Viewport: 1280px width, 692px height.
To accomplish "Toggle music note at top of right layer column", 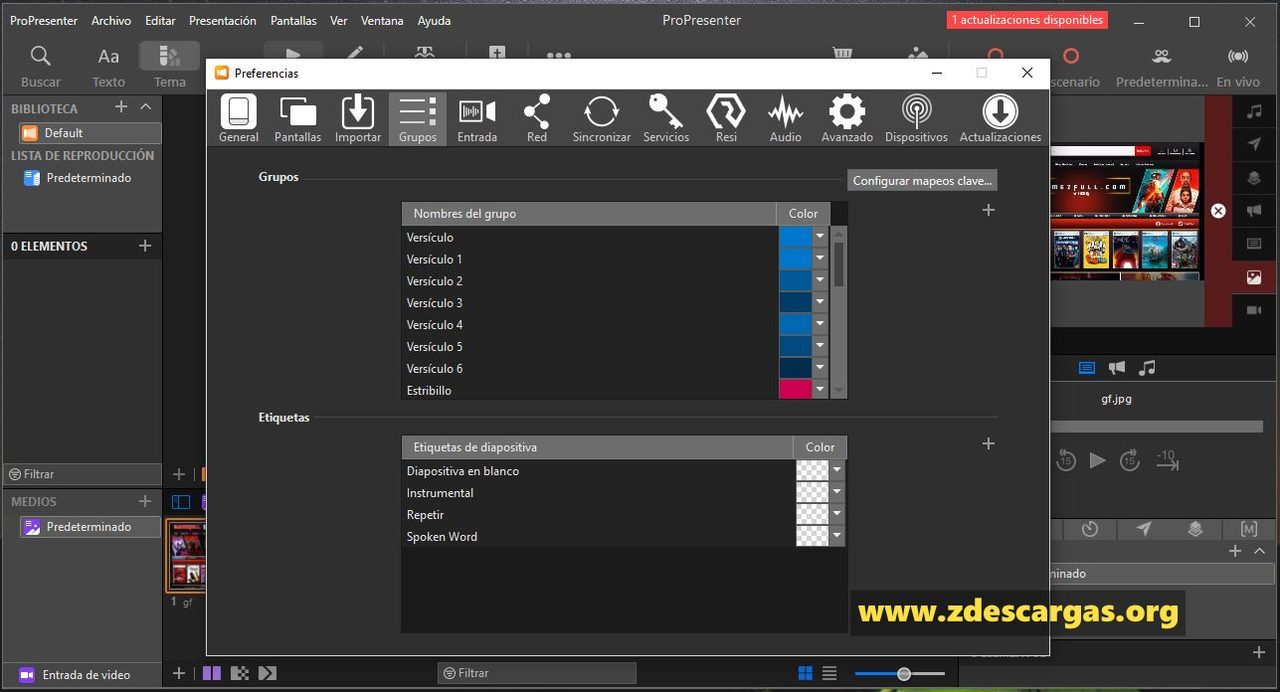I will (x=1254, y=112).
